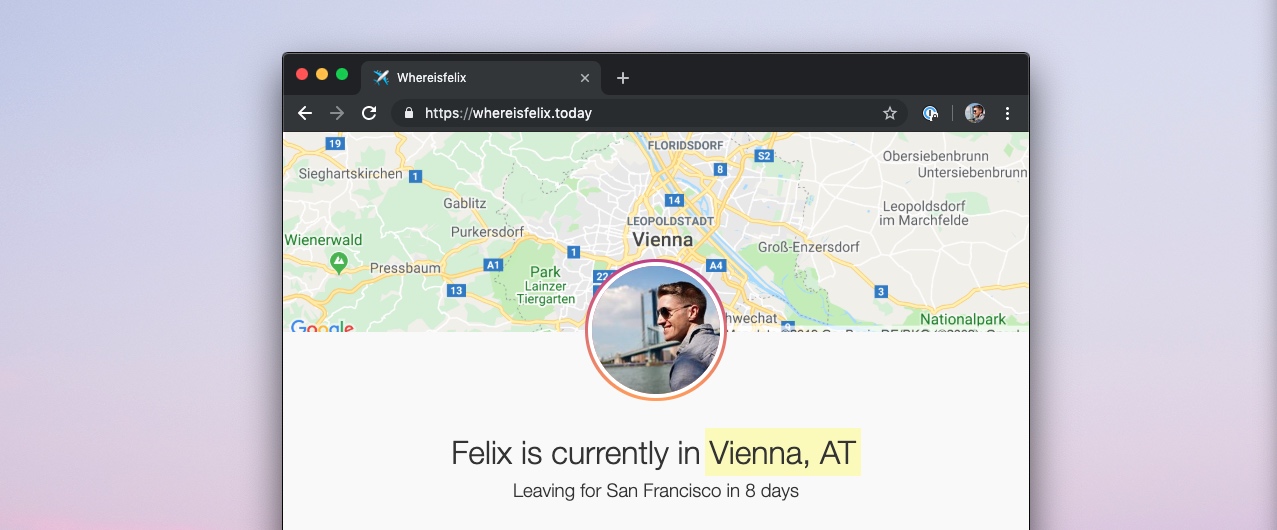Click highlighted Vienna, AT text
The width and height of the screenshot is (1277, 530).
(x=783, y=453)
